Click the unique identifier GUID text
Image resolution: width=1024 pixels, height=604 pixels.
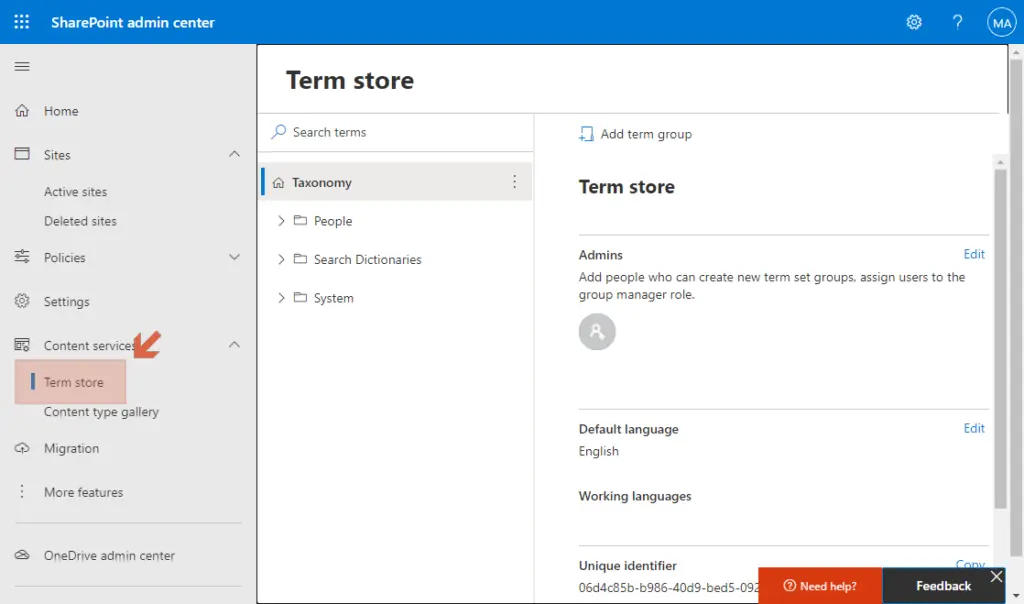tap(669, 588)
